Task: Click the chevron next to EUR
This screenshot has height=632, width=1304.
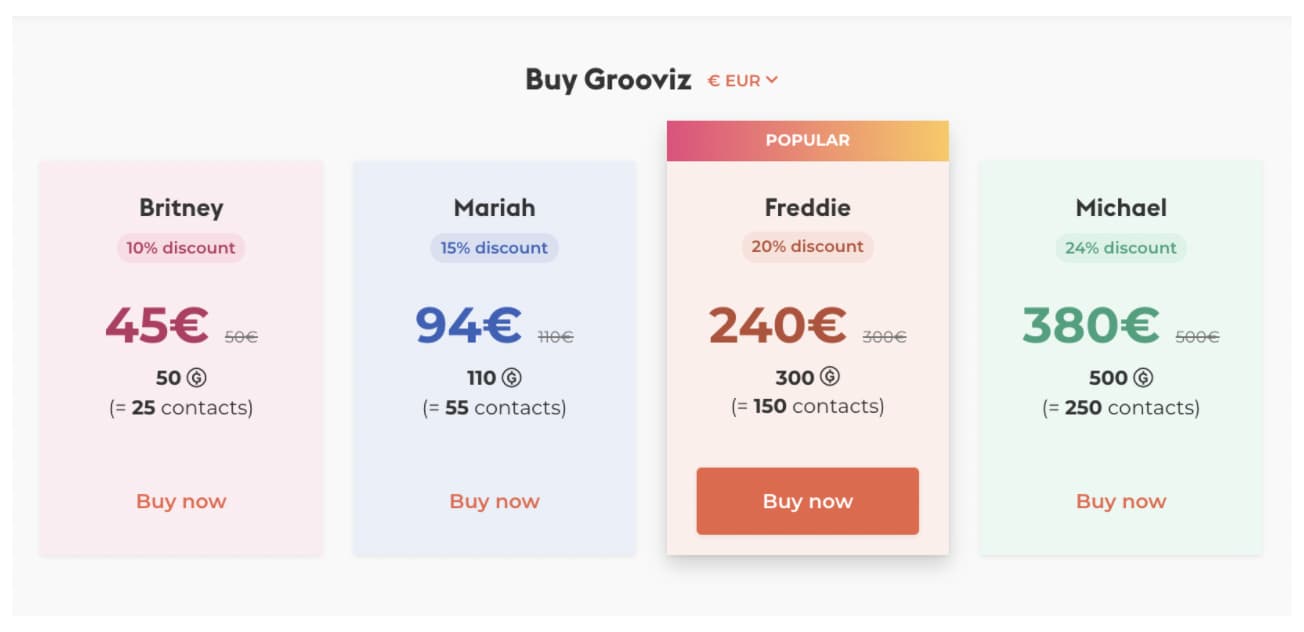Action: 772,80
